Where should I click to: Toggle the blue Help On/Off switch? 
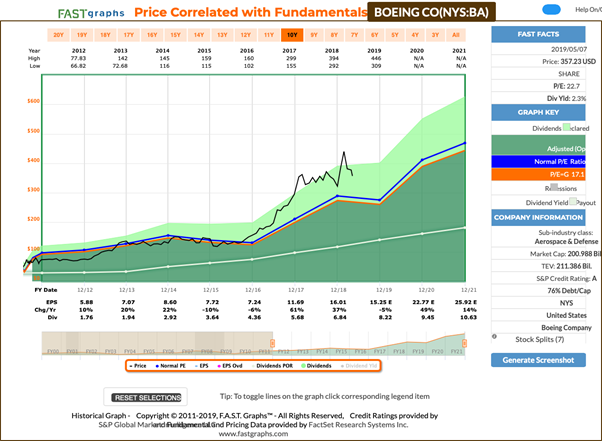point(551,10)
